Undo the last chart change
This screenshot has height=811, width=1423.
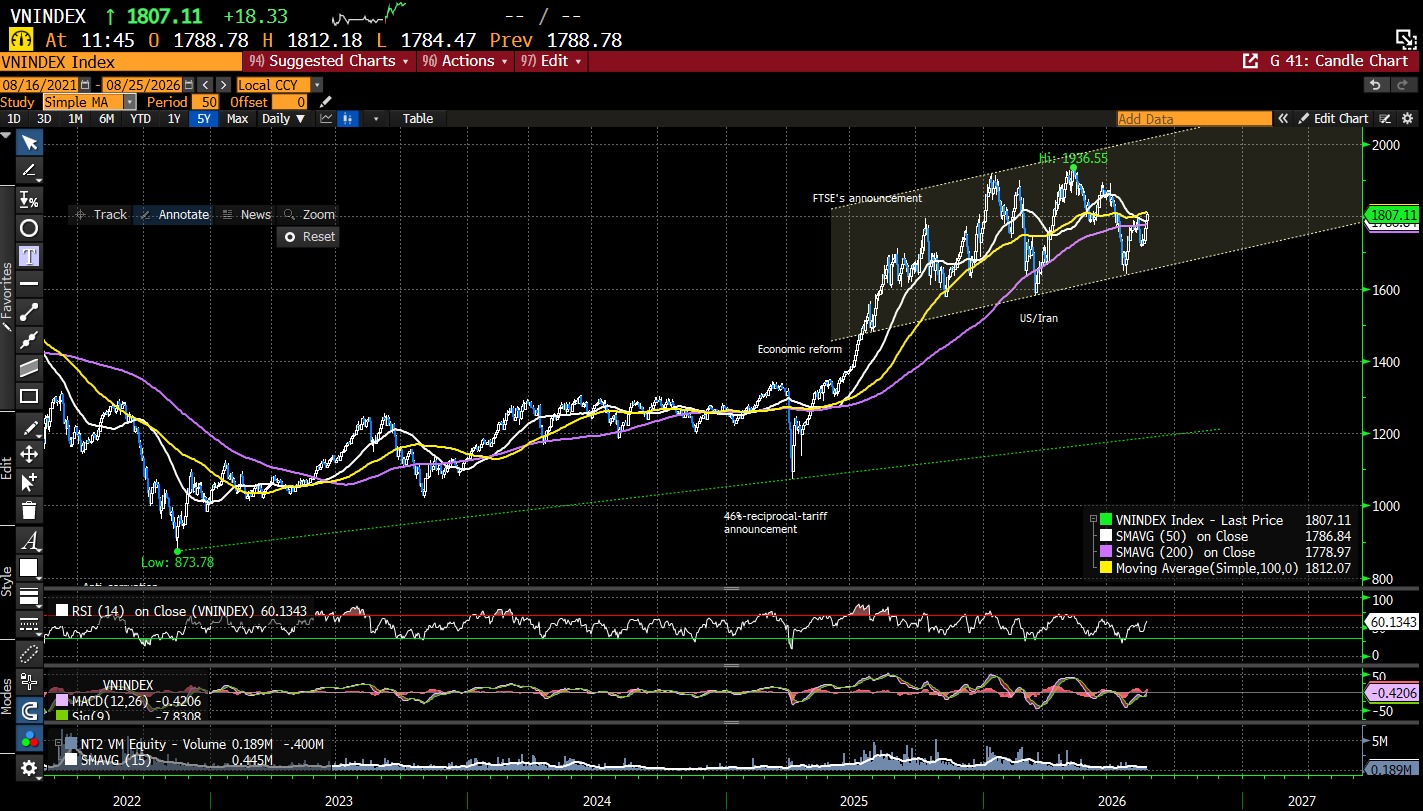1376,85
